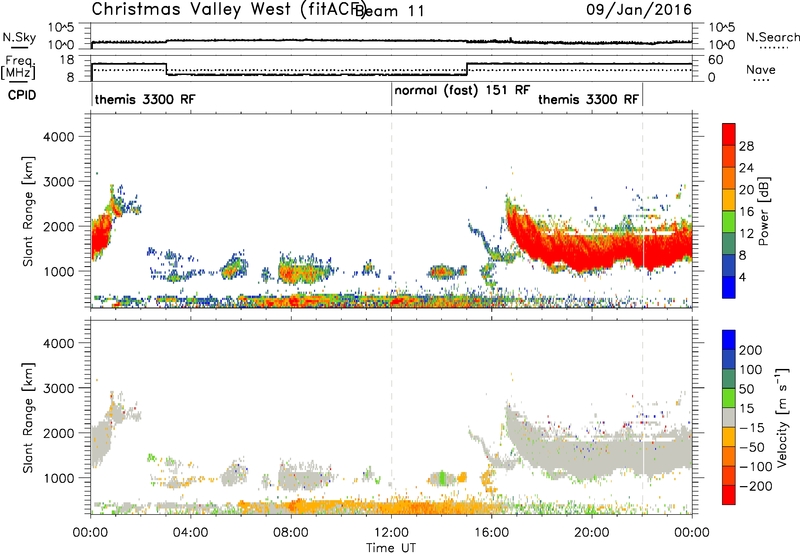Screen dimensions: 800x554
Task: Click the '08:00' time tick label
Action: pyautogui.click(x=291, y=533)
